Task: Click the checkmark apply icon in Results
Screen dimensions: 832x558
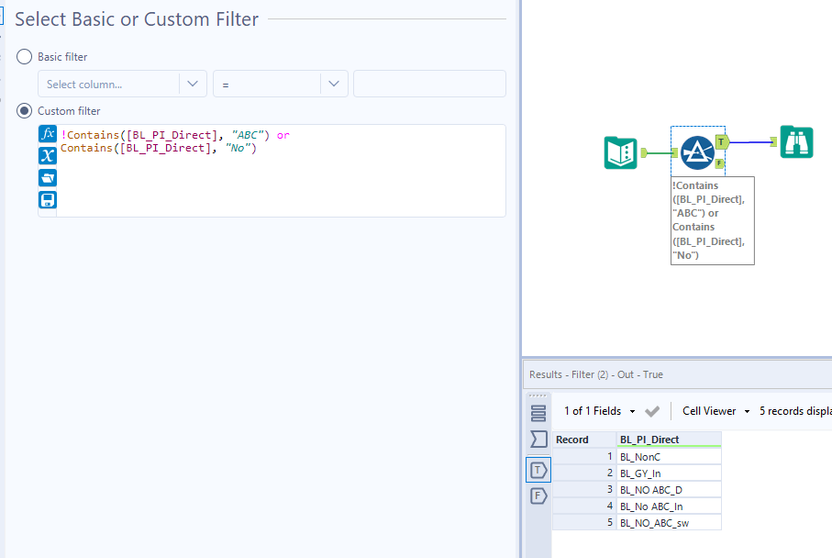Action: (652, 411)
